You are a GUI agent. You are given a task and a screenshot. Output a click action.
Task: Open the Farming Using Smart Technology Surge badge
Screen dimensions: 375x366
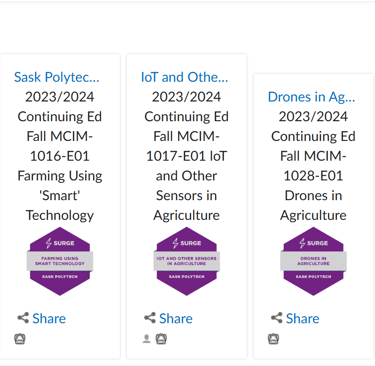60,261
